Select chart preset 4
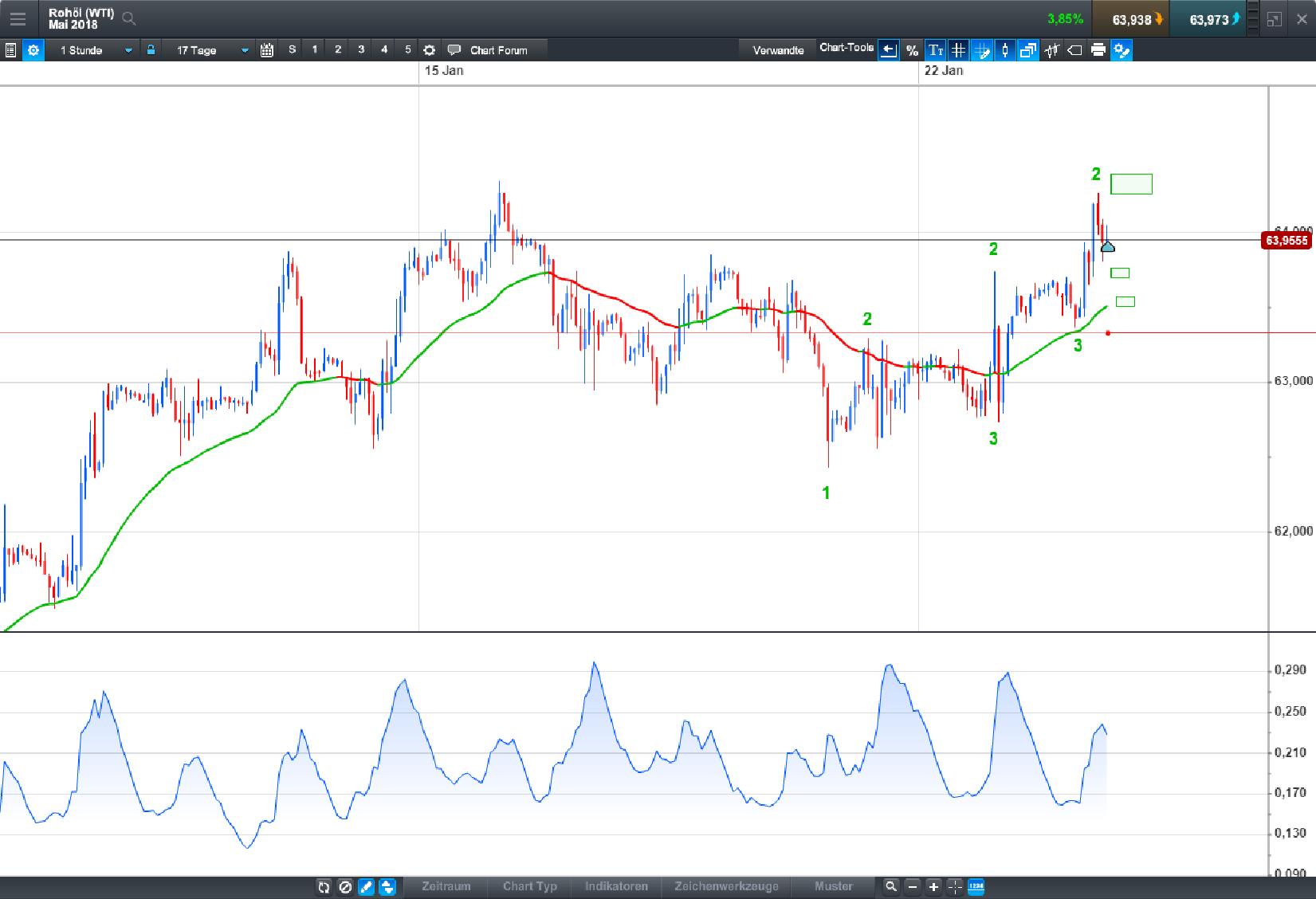The image size is (1316, 899). pyautogui.click(x=384, y=50)
